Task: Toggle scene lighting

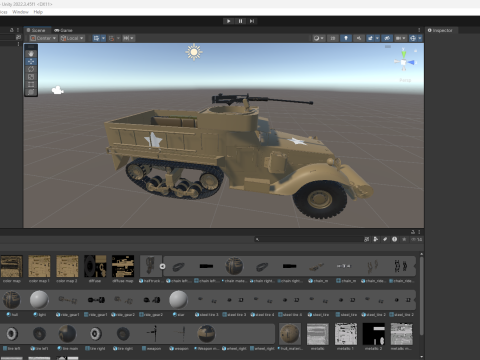Action: [x=346, y=38]
